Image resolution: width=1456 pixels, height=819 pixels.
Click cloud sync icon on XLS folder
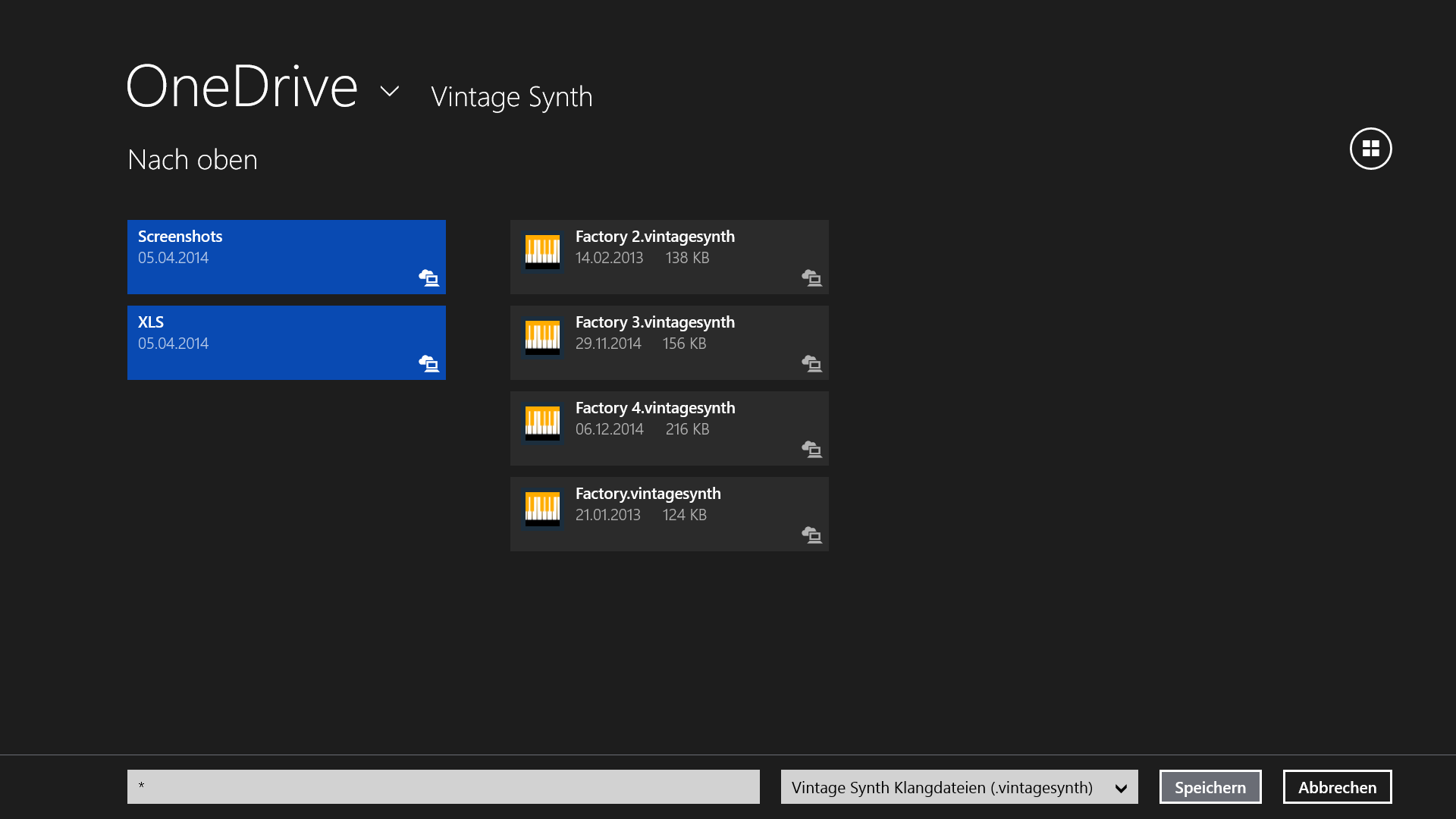(428, 364)
